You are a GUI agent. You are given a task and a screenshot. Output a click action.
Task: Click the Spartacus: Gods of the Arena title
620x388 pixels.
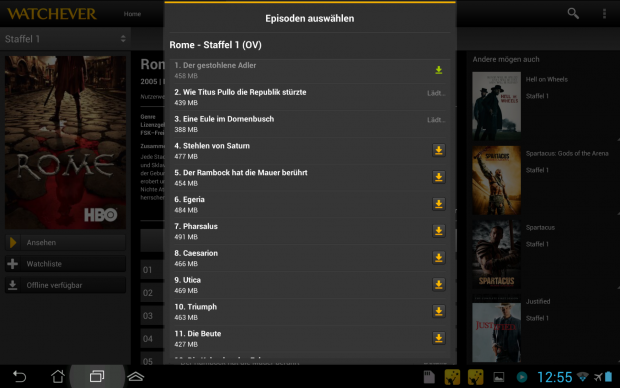click(x=567, y=153)
